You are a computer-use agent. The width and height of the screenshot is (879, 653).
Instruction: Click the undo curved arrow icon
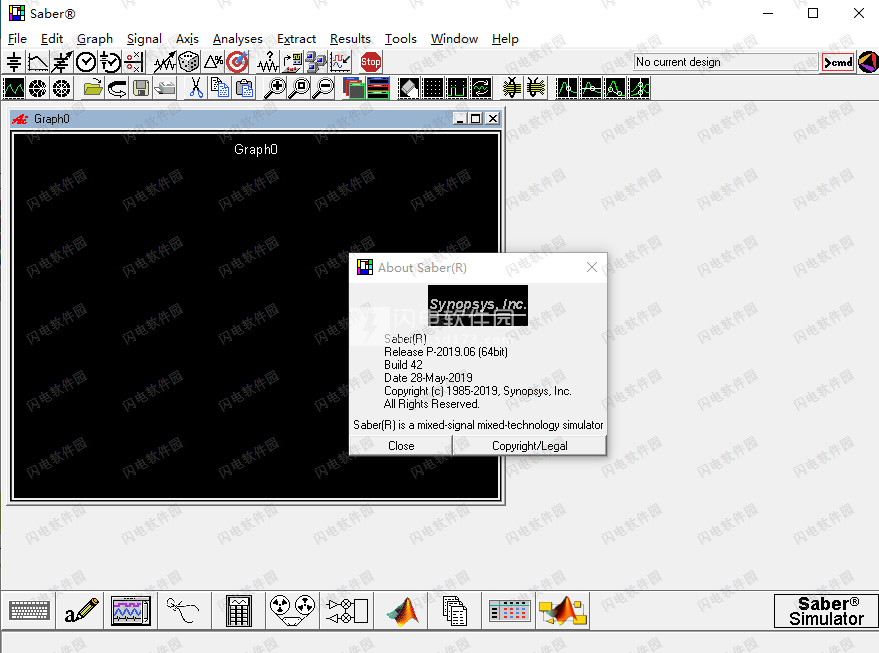coord(117,89)
